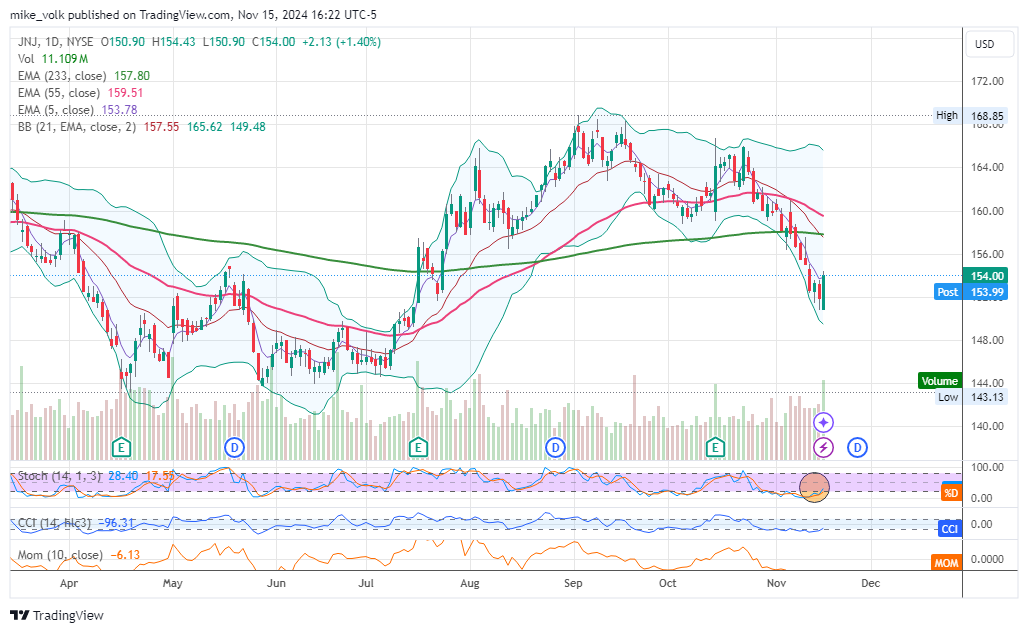1028x633 pixels.
Task: Click the purple star event icon
Action: point(823,423)
